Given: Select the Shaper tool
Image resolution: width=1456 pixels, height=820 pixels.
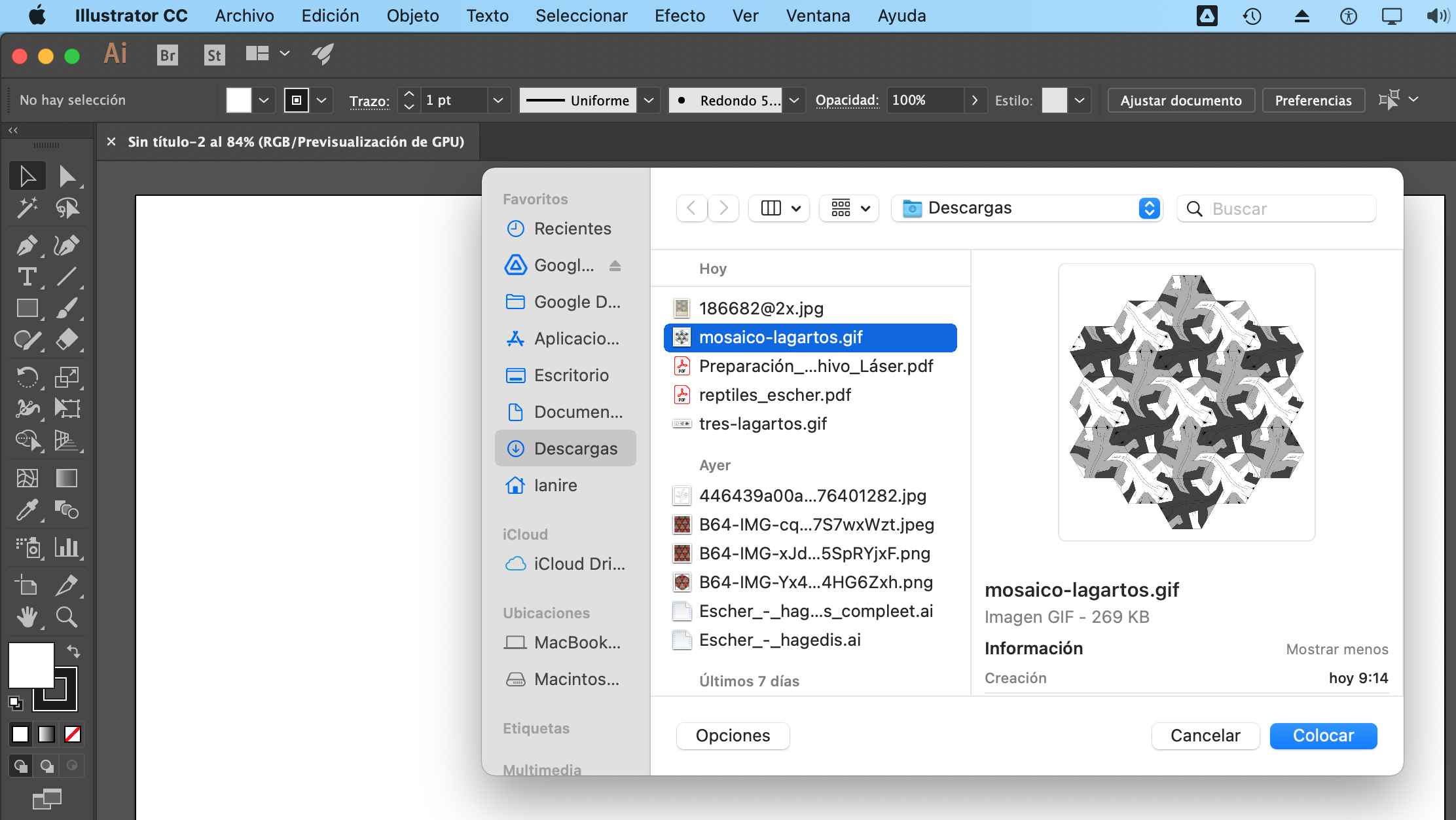Looking at the screenshot, I should coord(27,340).
